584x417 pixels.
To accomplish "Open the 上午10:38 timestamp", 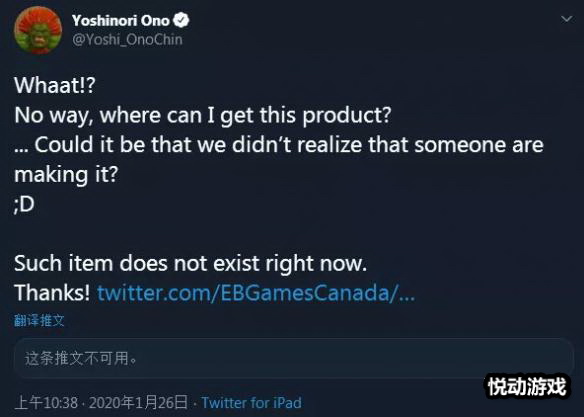I will 46,402.
